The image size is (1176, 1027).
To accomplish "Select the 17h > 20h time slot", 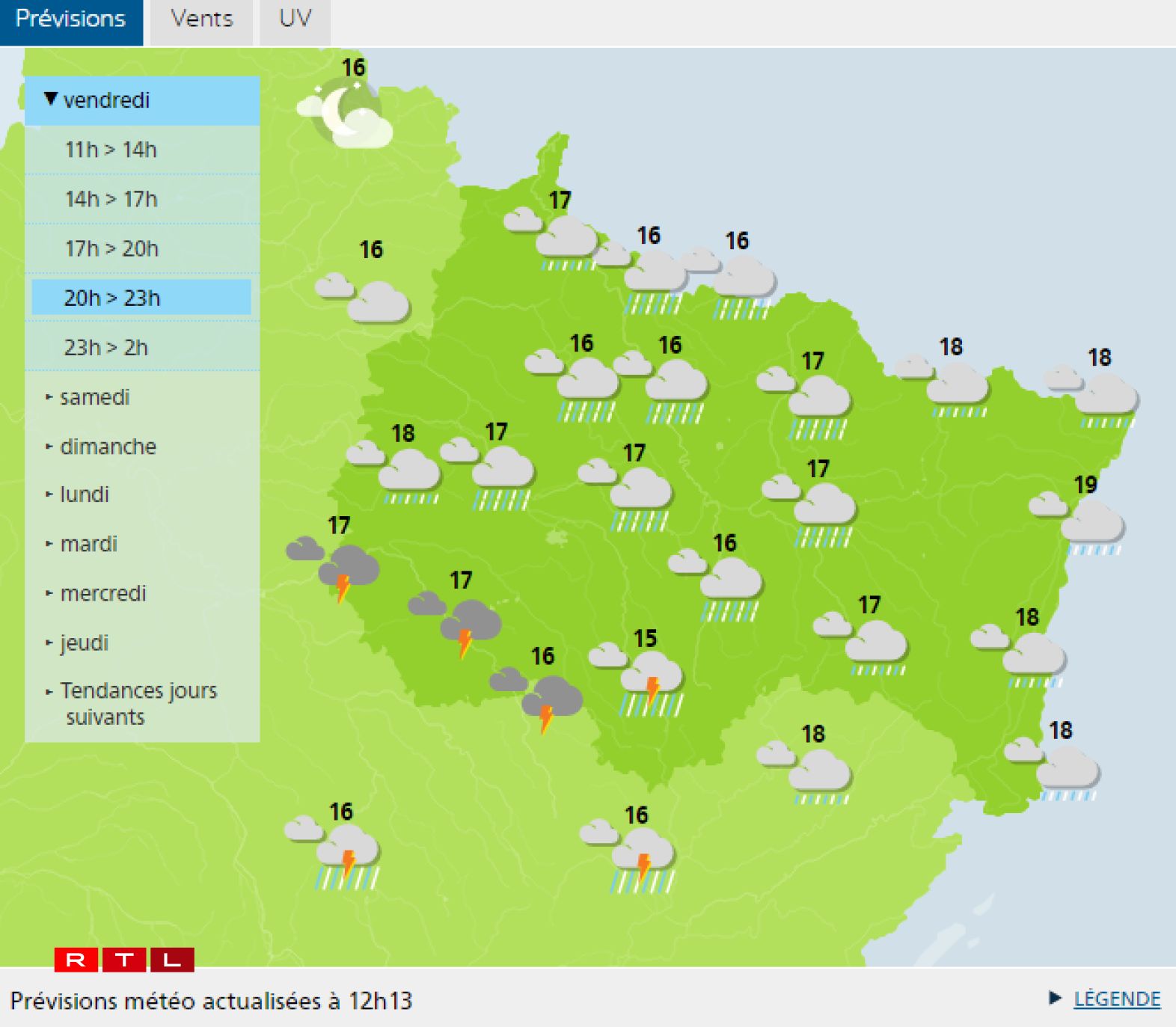I will tap(111, 248).
